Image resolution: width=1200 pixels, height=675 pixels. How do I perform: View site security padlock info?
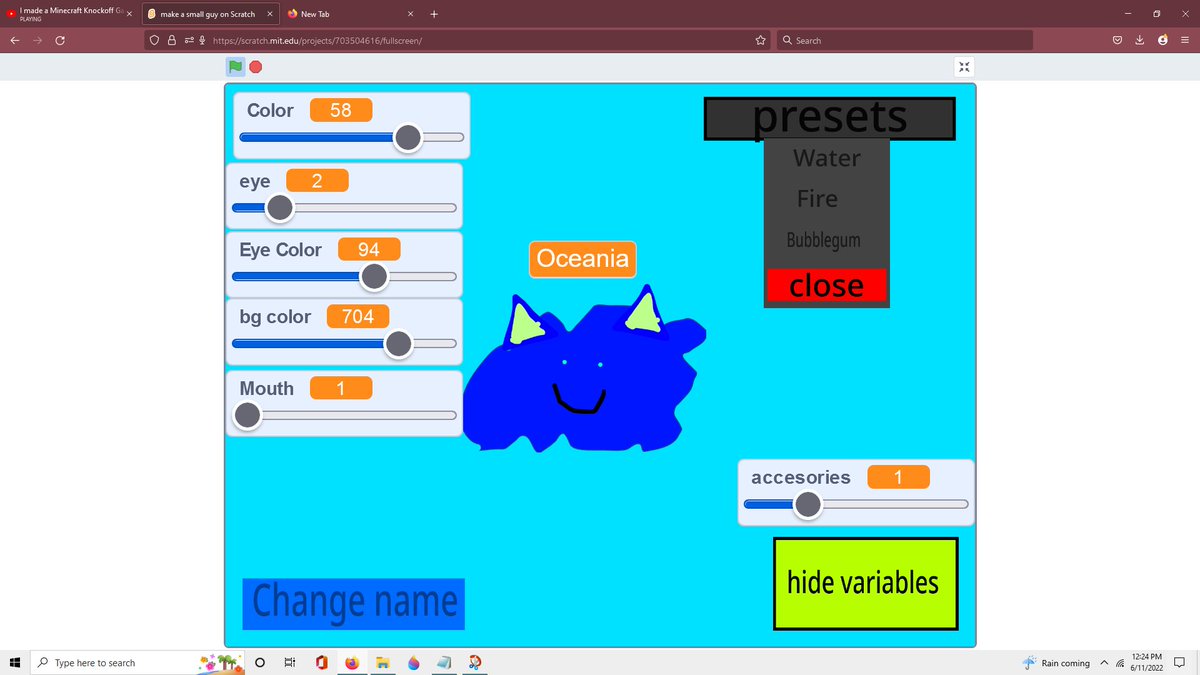click(x=172, y=40)
